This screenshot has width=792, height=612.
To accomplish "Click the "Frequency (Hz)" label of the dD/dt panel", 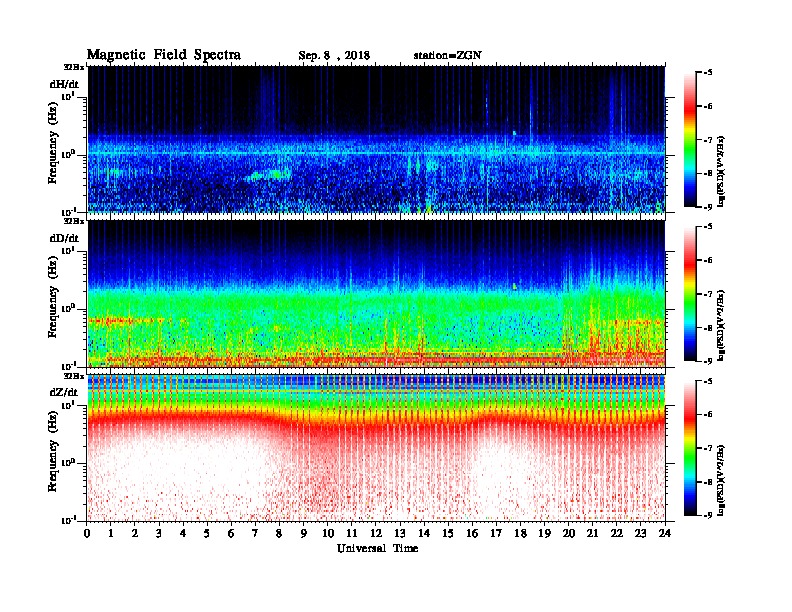I will [53, 298].
